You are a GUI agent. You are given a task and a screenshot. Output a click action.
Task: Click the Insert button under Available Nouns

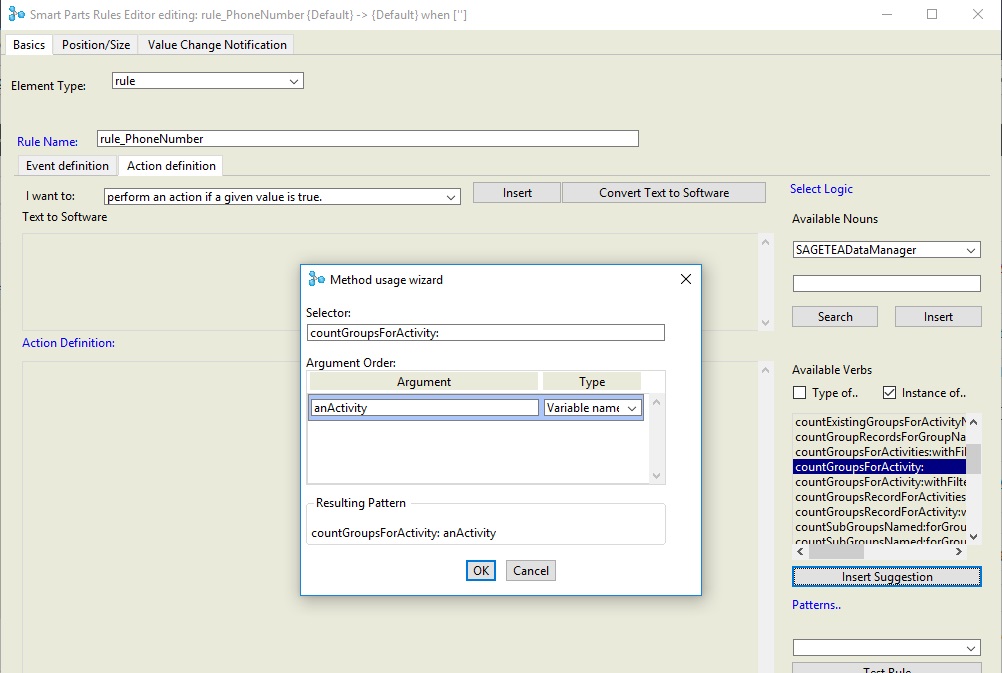(x=937, y=316)
